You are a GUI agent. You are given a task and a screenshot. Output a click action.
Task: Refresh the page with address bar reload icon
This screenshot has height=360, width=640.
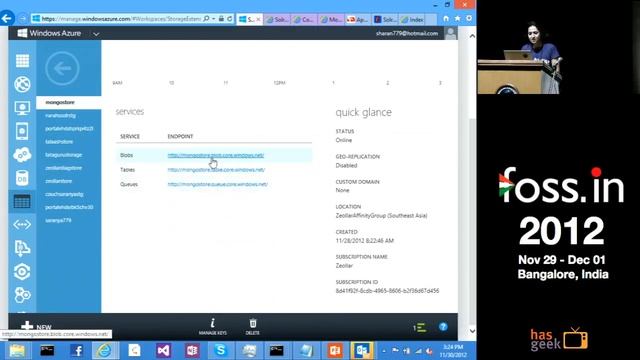pos(230,19)
